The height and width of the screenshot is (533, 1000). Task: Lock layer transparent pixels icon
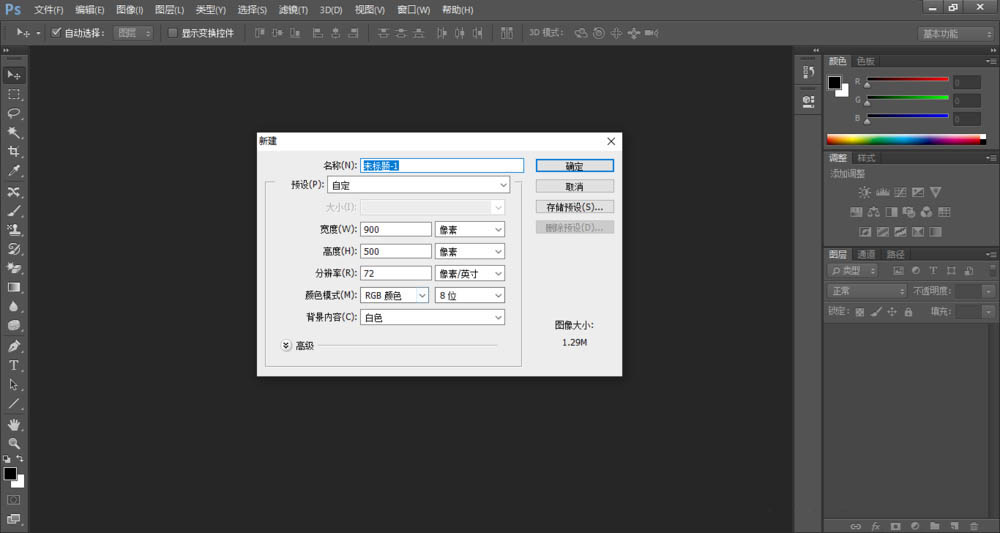pyautogui.click(x=860, y=312)
